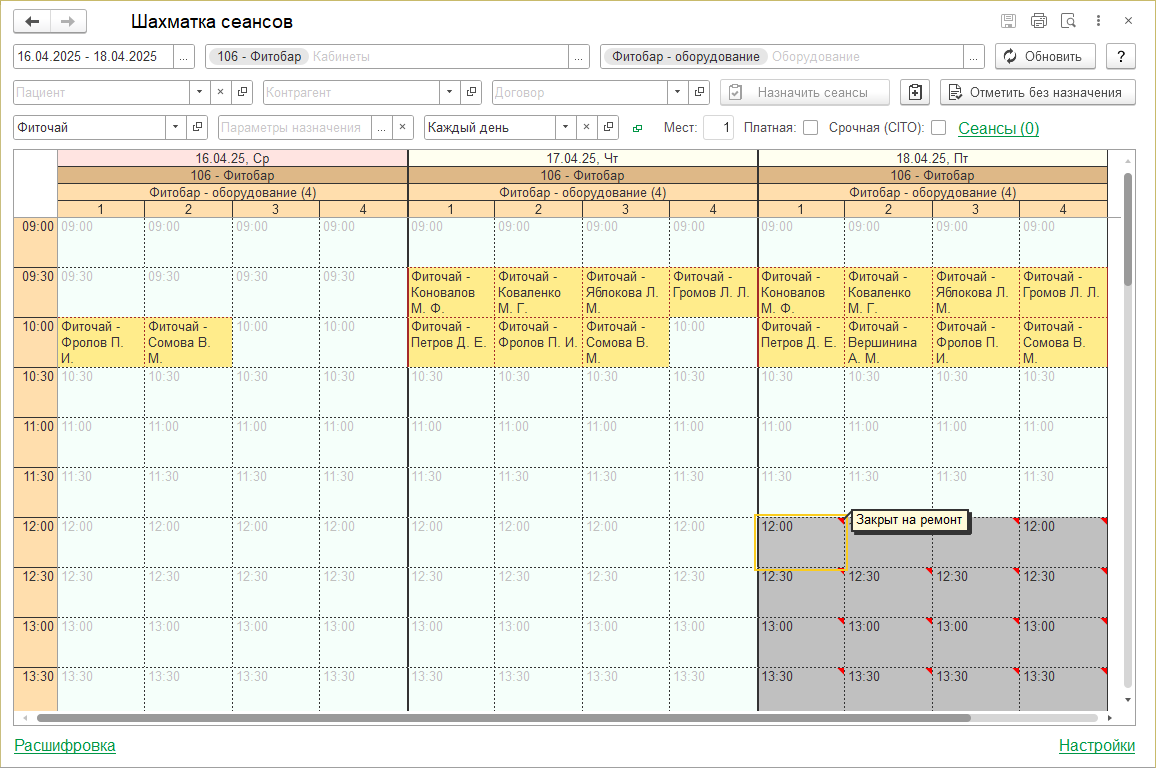1156x768 pixels.
Task: Open the Настройки link
Action: pyautogui.click(x=1097, y=745)
